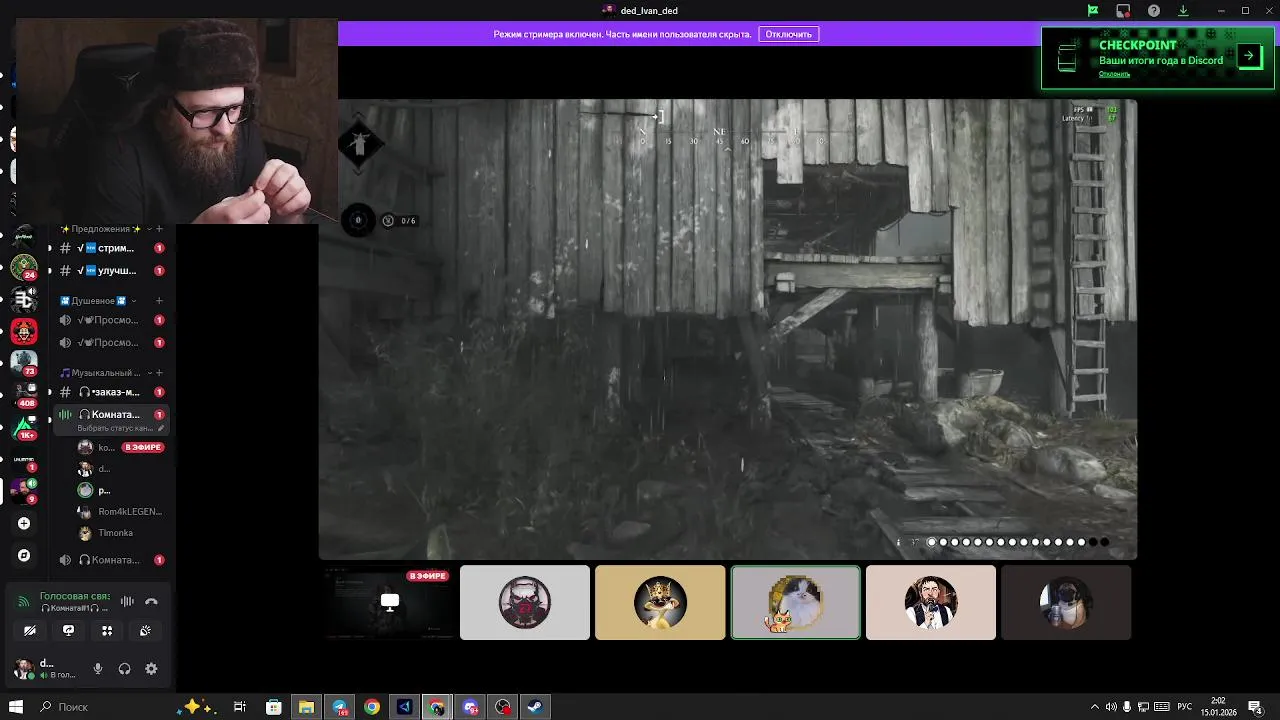The height and width of the screenshot is (720, 1280).
Task: Select the bearded man avatar participant tile
Action: [931, 602]
